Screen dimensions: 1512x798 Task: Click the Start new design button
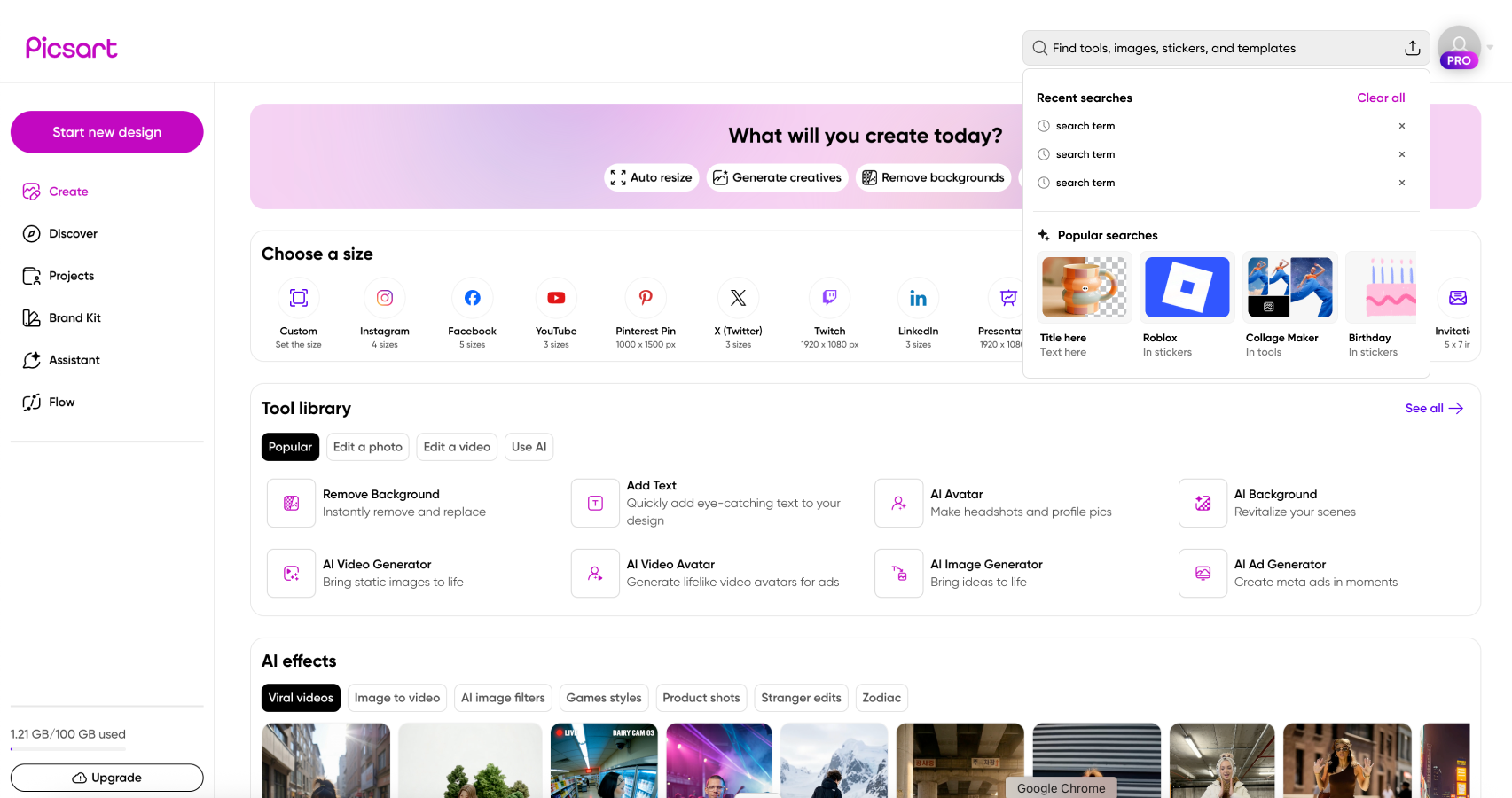click(x=106, y=131)
